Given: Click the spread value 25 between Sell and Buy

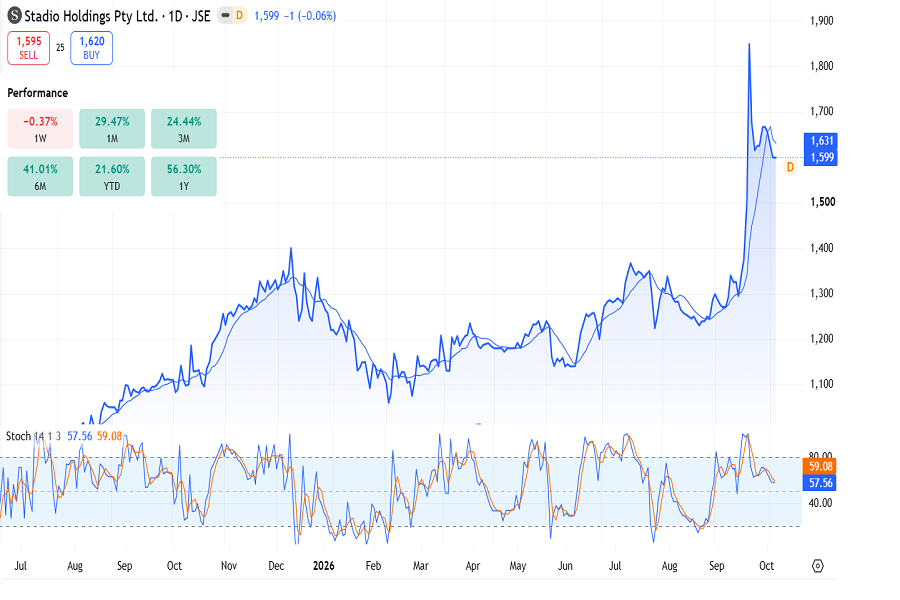Looking at the screenshot, I should coord(60,48).
